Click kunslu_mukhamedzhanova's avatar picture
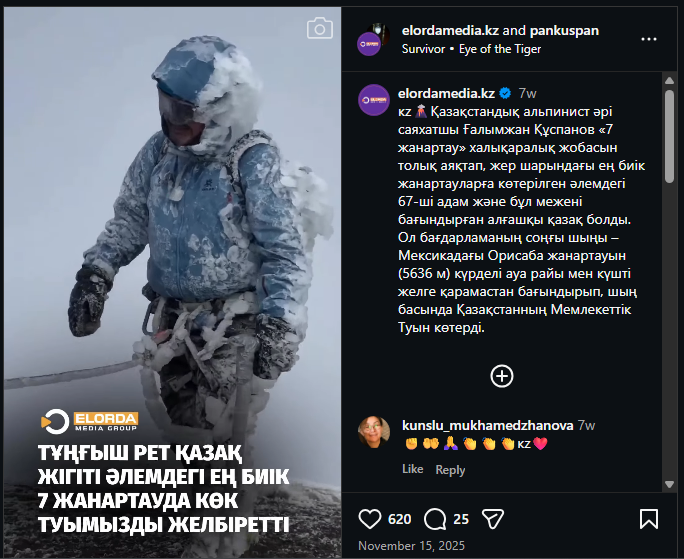The height and width of the screenshot is (559, 684). pyautogui.click(x=374, y=432)
